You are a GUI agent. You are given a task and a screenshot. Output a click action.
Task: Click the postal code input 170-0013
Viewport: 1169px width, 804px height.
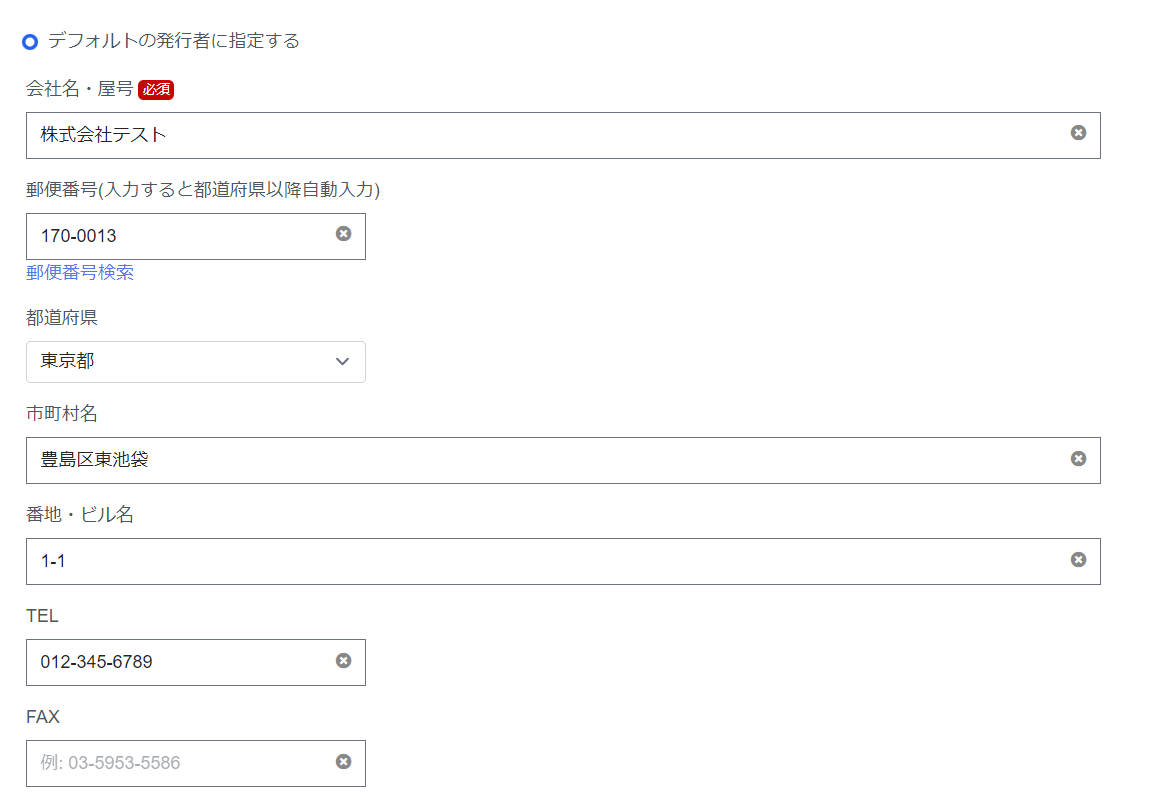coord(180,236)
